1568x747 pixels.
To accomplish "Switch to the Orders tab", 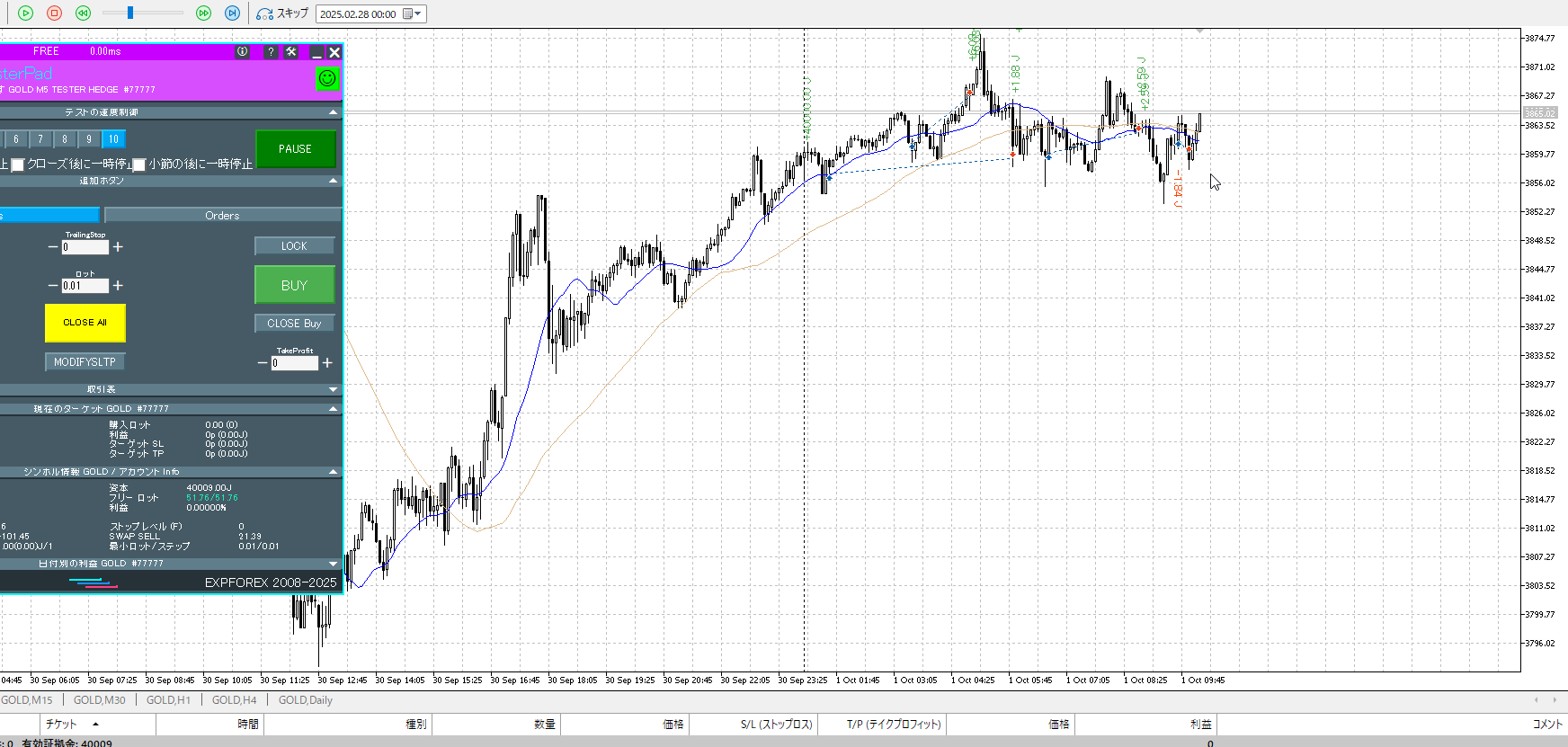I will click(x=222, y=216).
